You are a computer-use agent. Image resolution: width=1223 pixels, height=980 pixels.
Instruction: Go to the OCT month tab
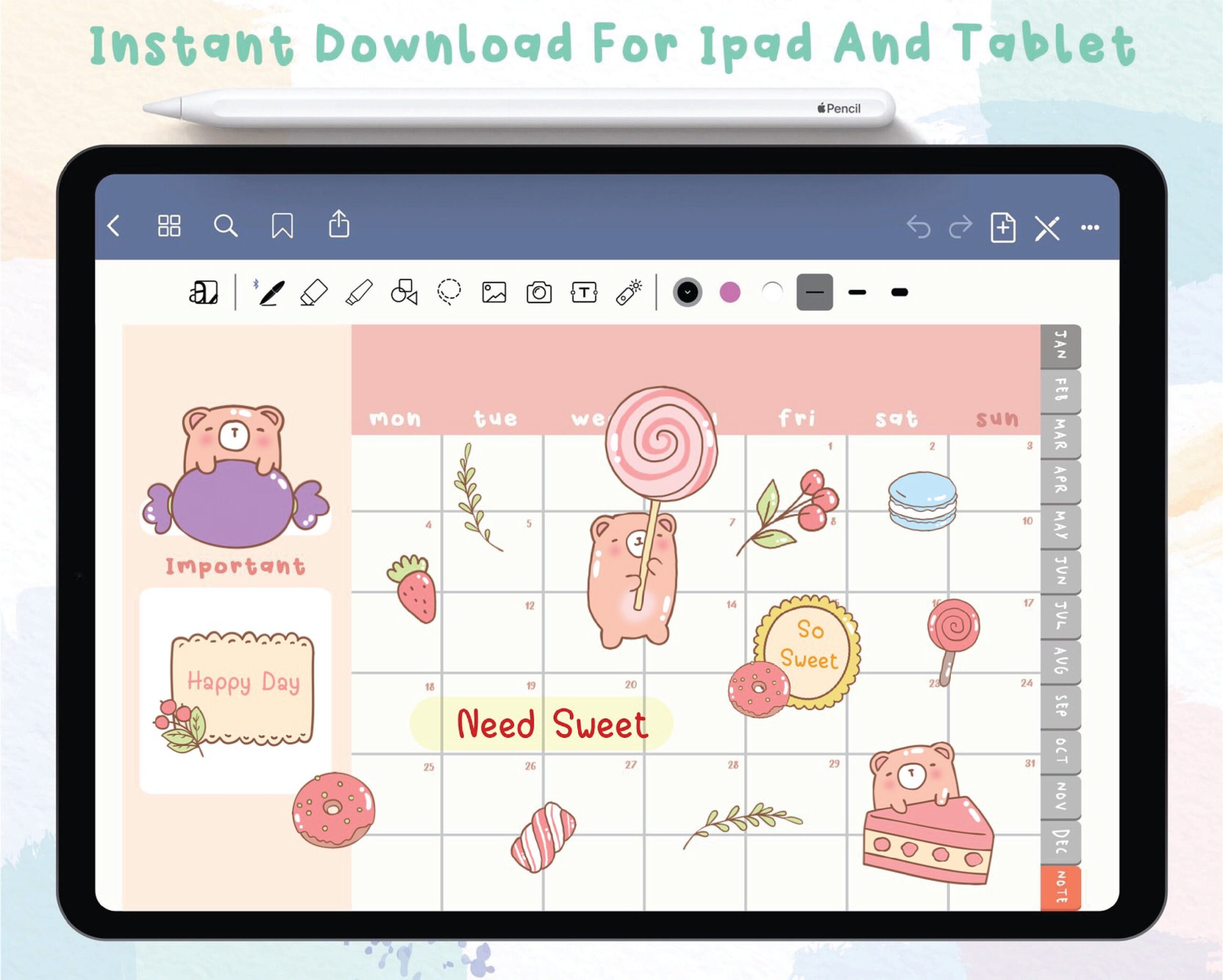tap(1060, 752)
